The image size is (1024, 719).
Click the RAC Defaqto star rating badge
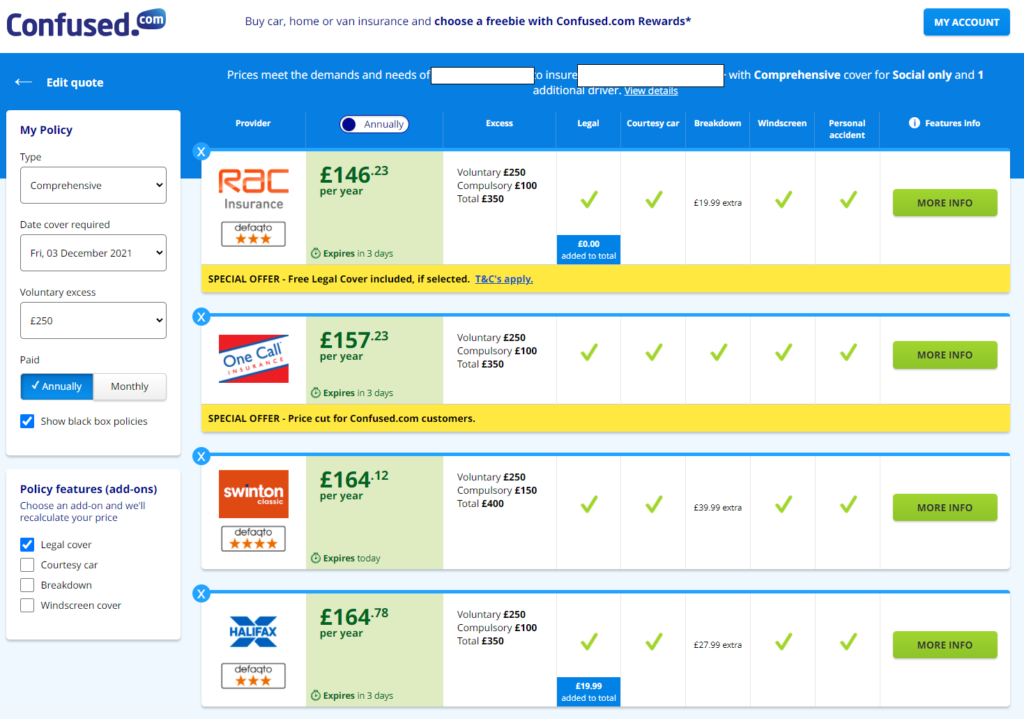[253, 234]
